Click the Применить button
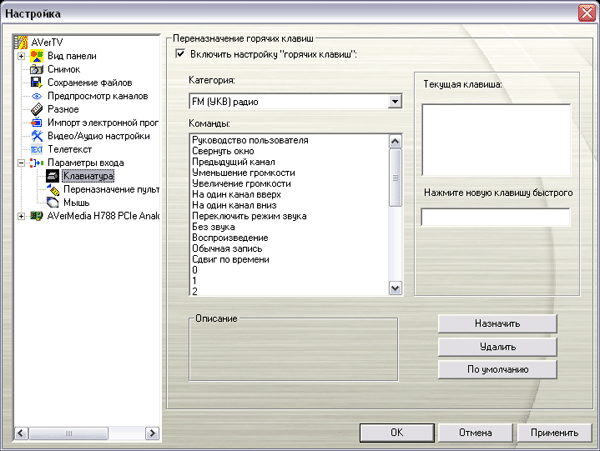 click(554, 433)
